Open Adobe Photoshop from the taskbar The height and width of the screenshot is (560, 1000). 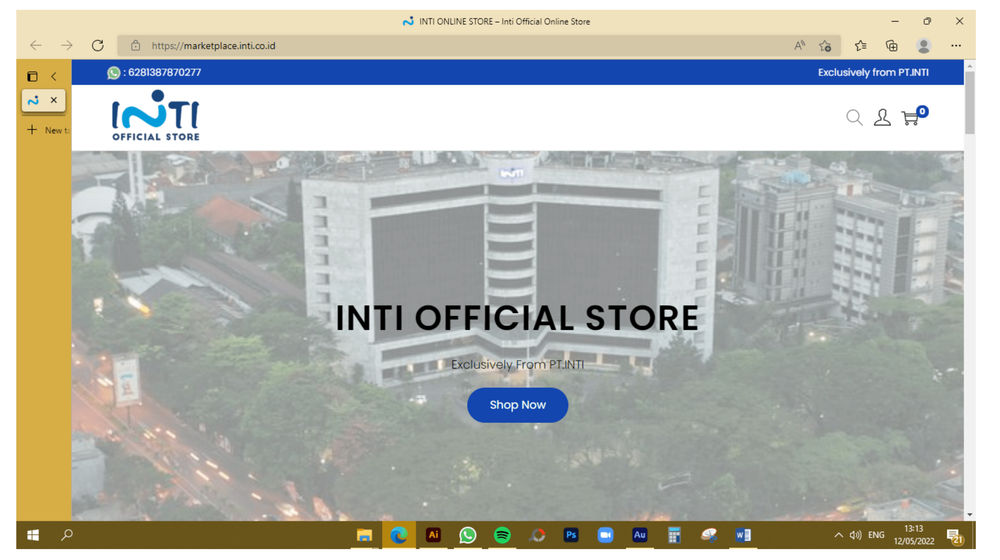pyautogui.click(x=571, y=535)
